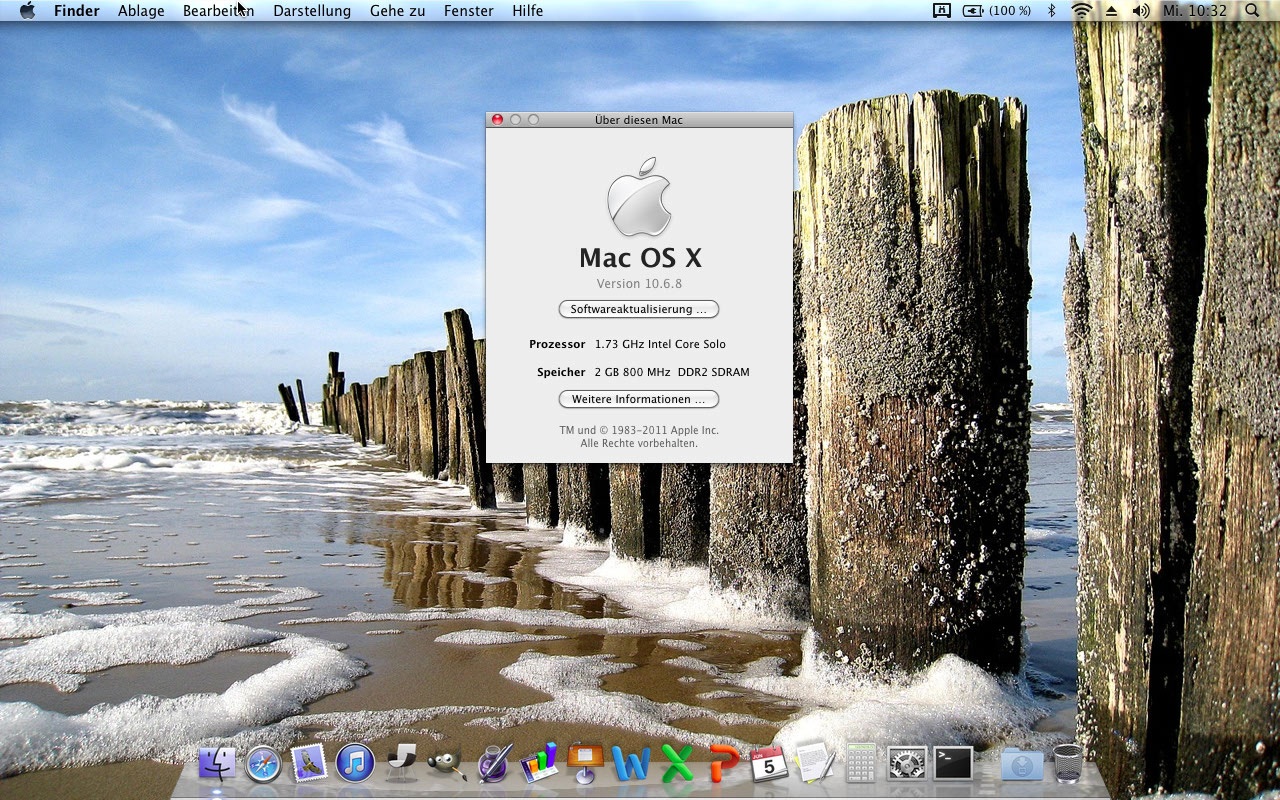Close the Über diesen Mac window

[497, 120]
